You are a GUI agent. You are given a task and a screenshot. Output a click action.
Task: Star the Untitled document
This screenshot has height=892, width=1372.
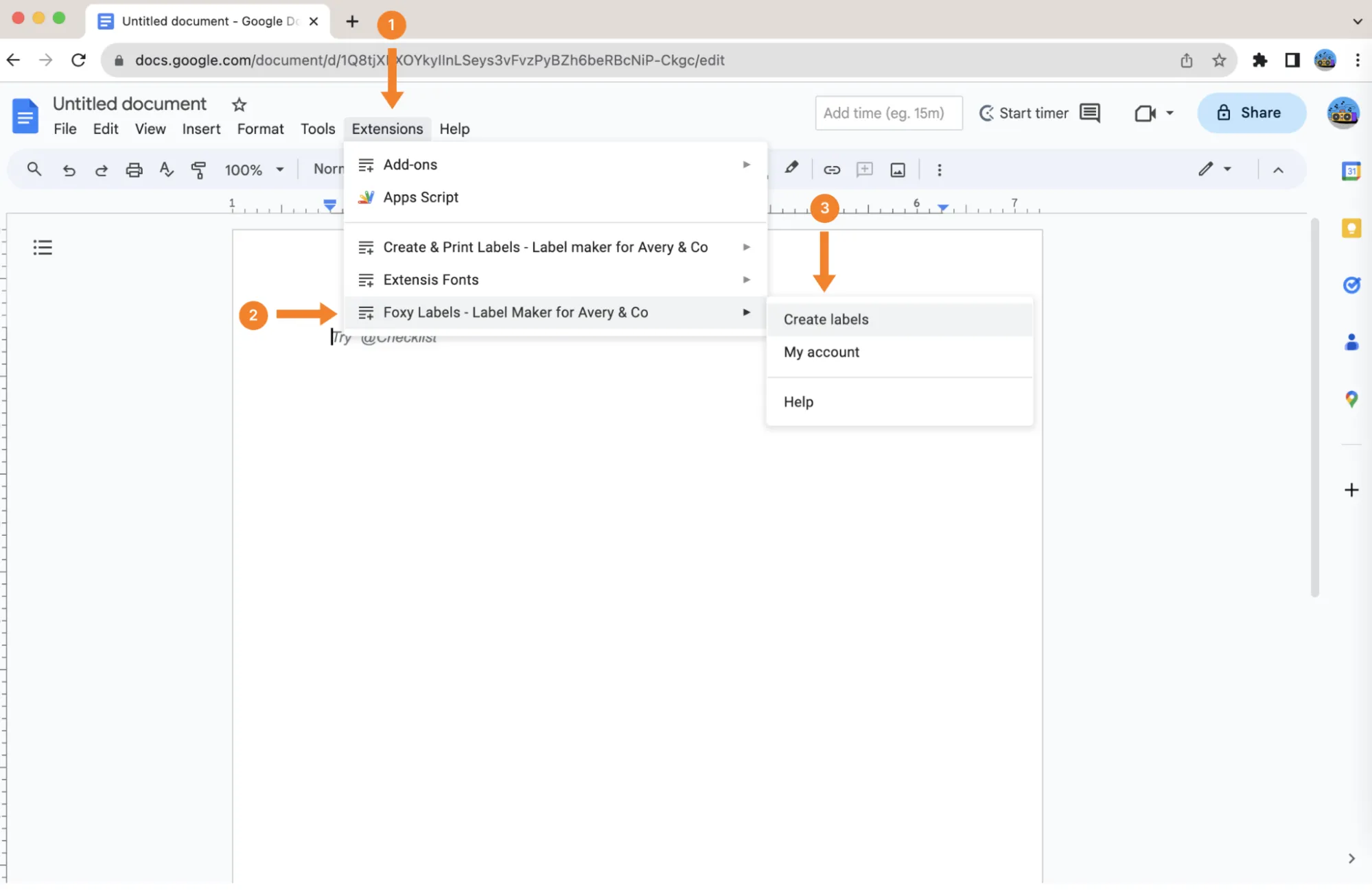(x=239, y=104)
